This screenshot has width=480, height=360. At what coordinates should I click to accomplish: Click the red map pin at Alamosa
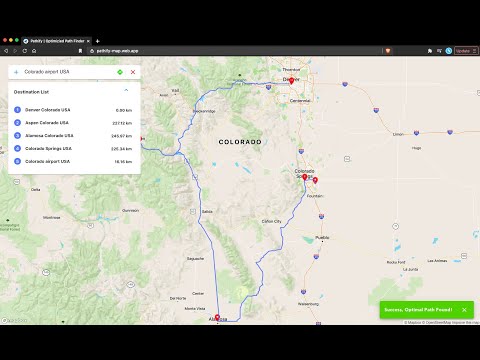pos(217,318)
